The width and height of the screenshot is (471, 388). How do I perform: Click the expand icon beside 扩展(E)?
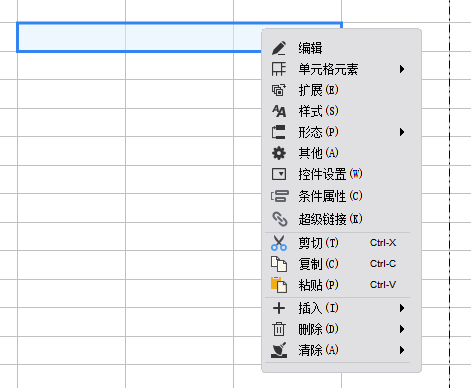click(279, 90)
